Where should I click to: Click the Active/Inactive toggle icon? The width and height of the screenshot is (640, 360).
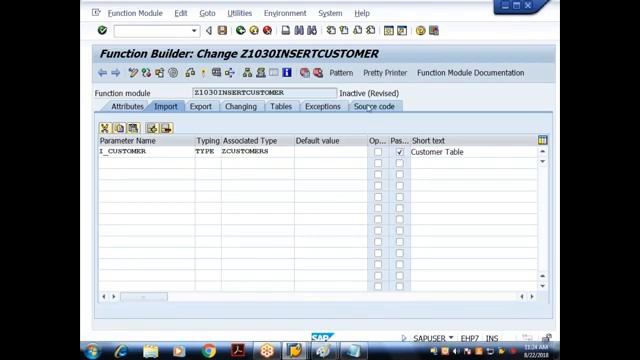(x=146, y=73)
